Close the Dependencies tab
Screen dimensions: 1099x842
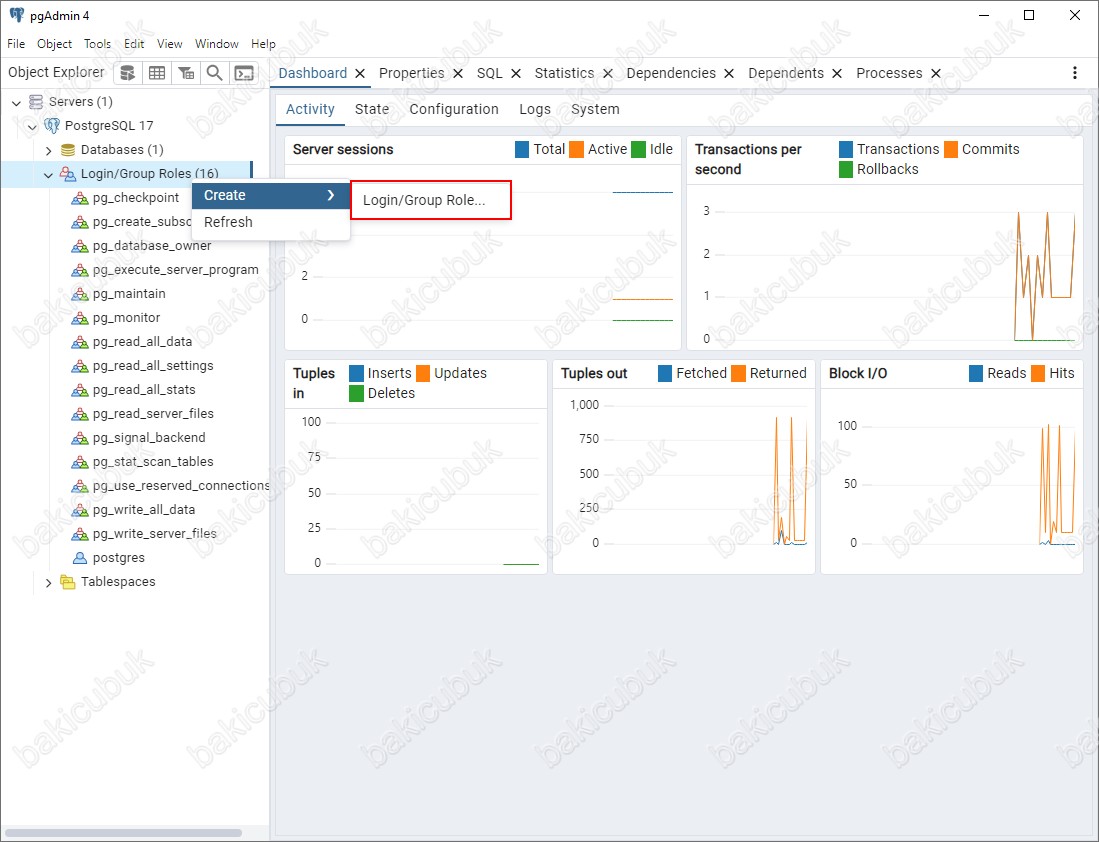(x=729, y=74)
